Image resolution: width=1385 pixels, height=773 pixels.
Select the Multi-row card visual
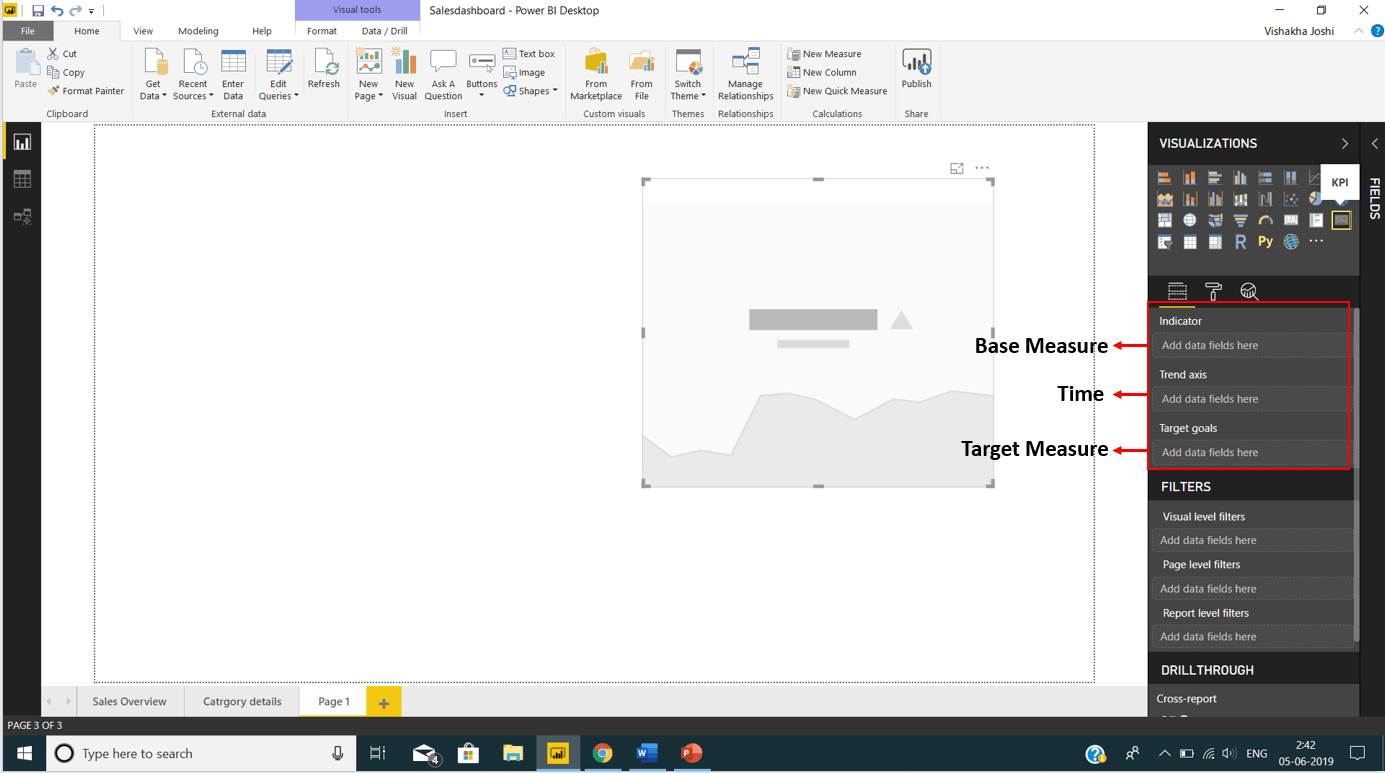(x=1316, y=220)
